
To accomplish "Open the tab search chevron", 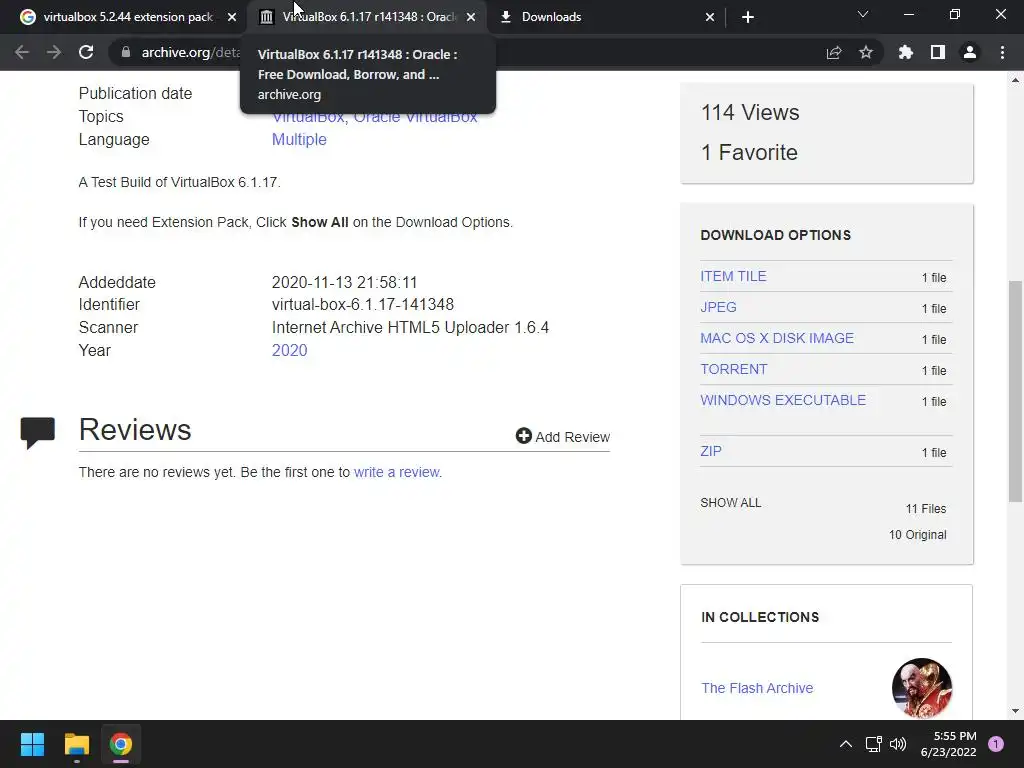I will pyautogui.click(x=863, y=14).
